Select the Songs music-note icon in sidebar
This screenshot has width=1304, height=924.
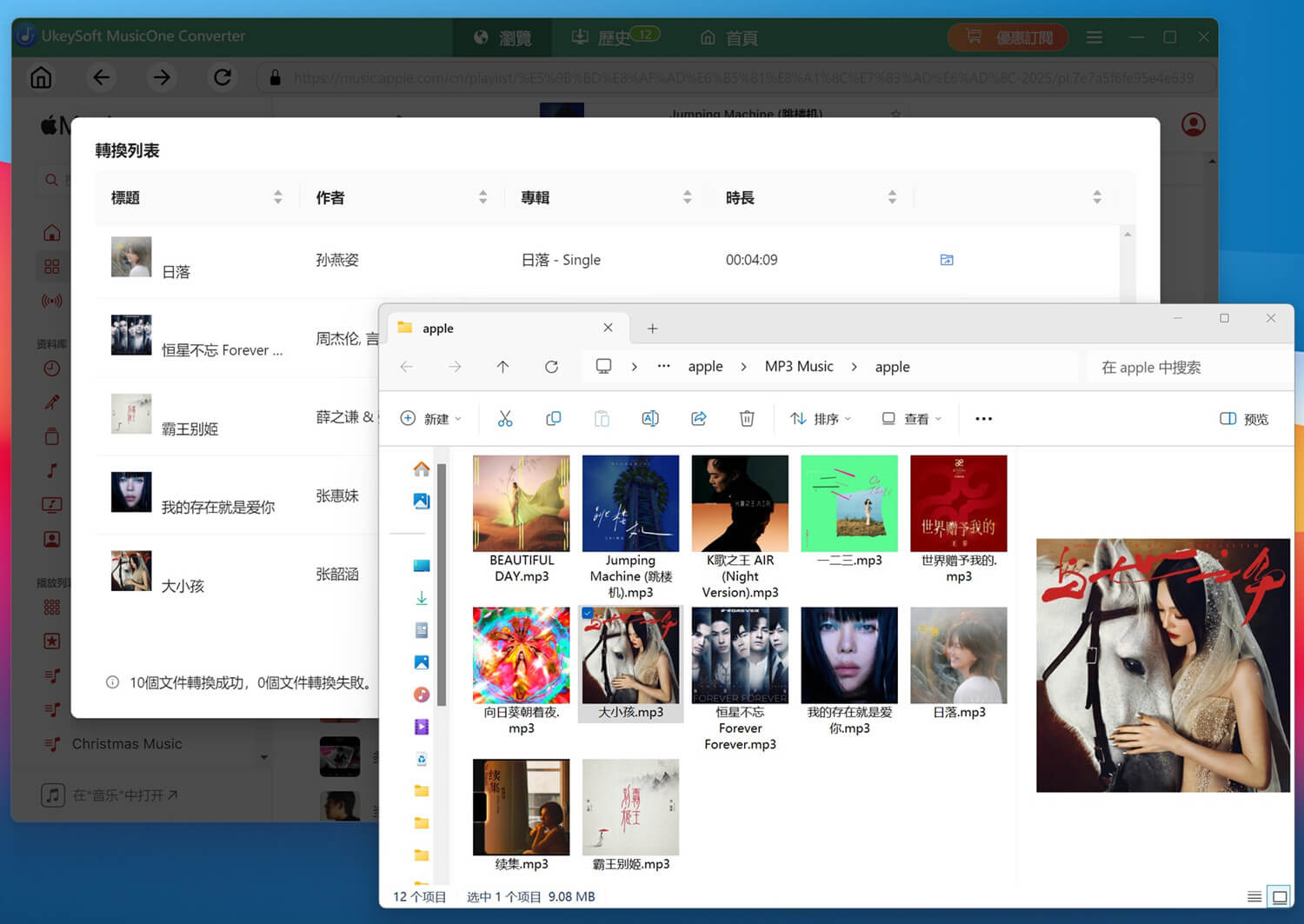(x=52, y=470)
